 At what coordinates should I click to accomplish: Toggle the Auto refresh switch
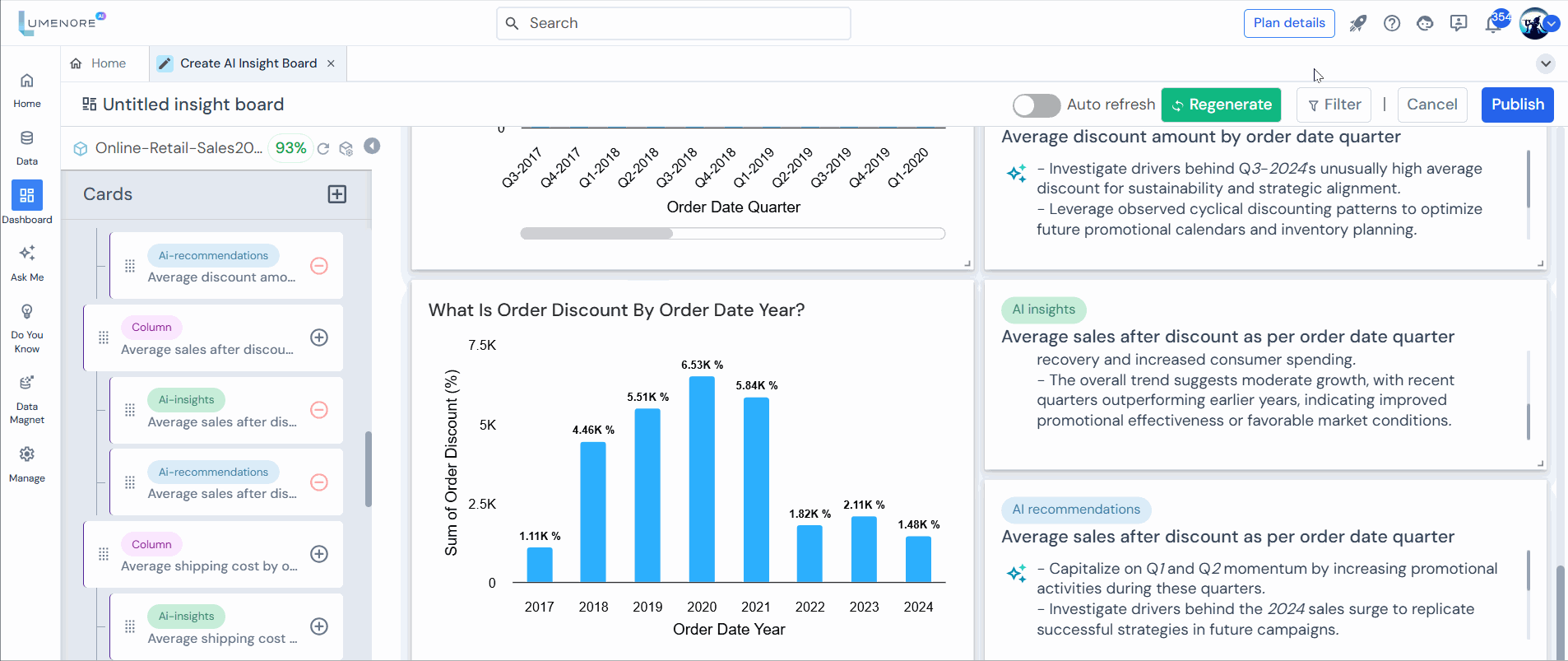(x=1036, y=105)
